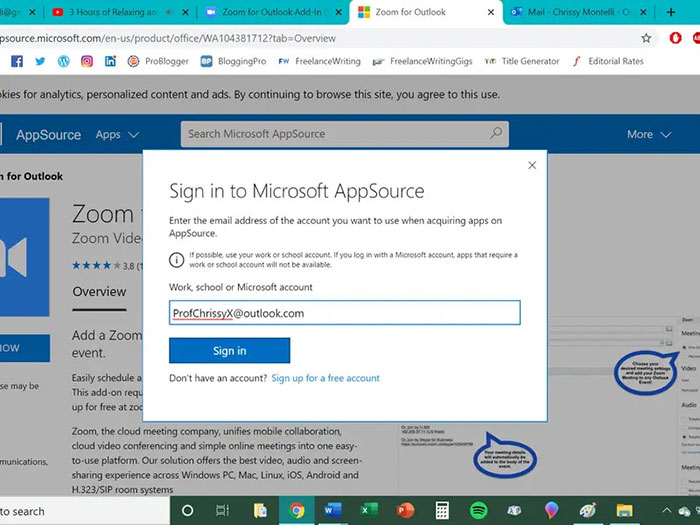Open the ProBlogger bookmark

[158, 61]
